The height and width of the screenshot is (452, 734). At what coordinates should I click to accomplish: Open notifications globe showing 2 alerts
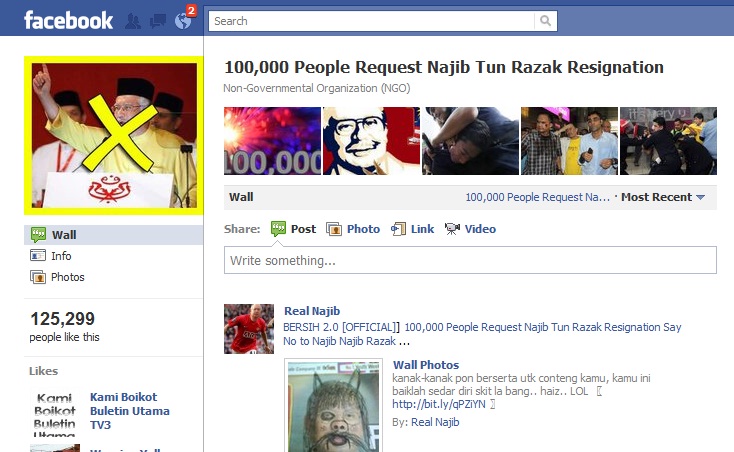[183, 21]
